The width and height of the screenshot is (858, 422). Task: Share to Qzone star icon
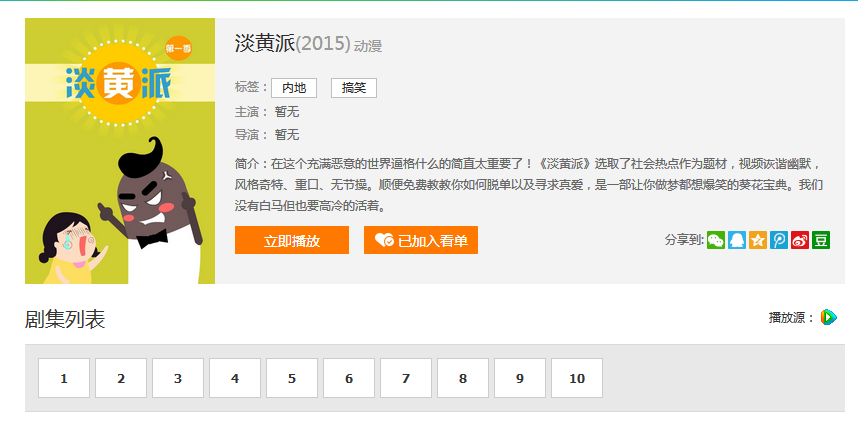pos(758,240)
